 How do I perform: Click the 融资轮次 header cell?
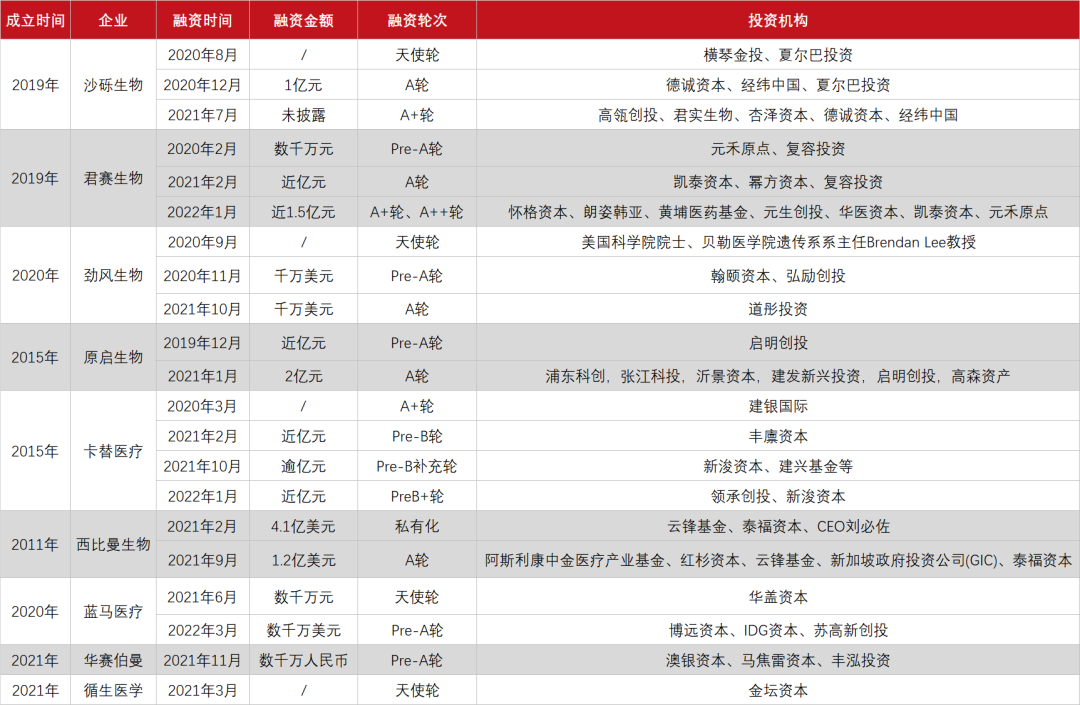[x=416, y=20]
